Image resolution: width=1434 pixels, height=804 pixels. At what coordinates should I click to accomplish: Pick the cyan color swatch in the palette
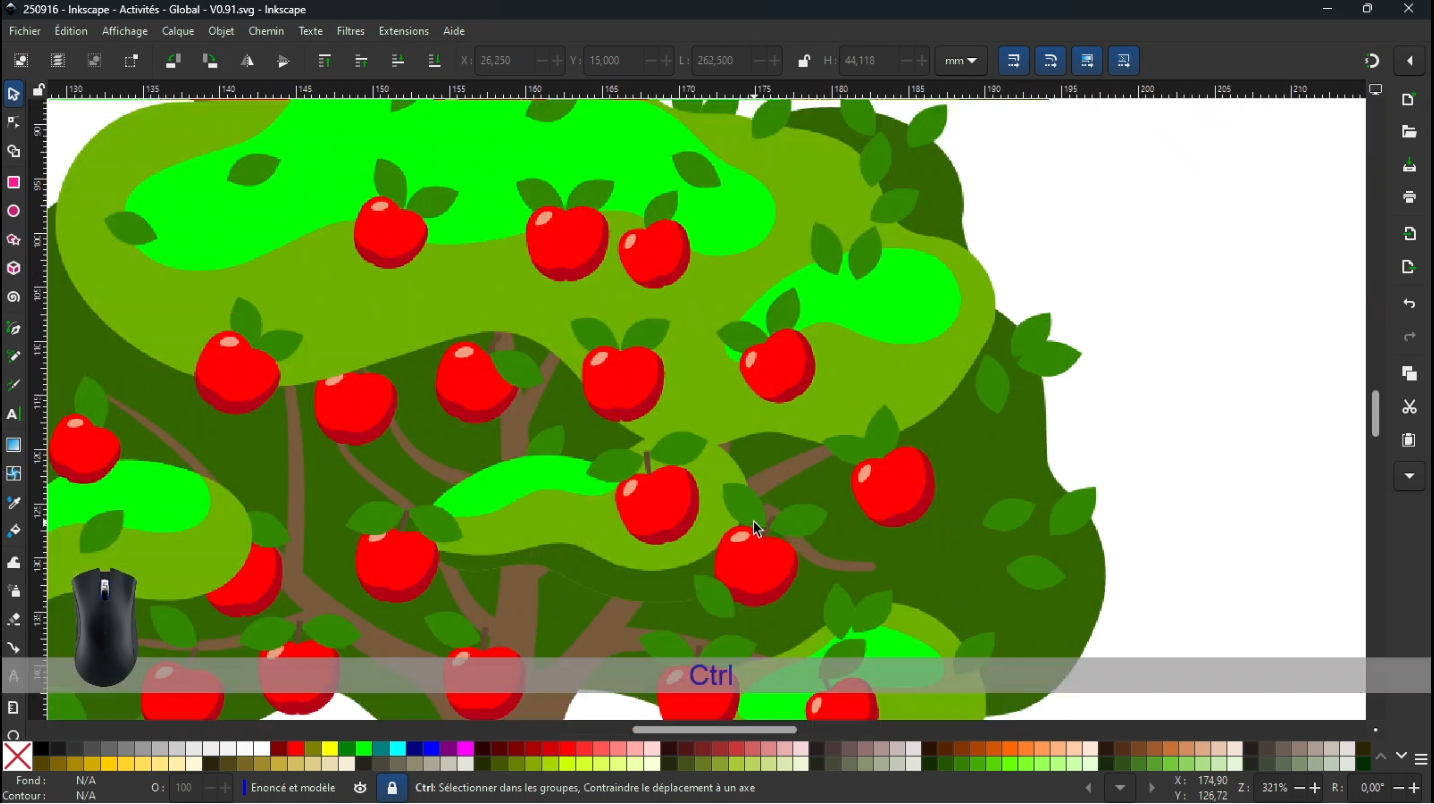[x=398, y=749]
